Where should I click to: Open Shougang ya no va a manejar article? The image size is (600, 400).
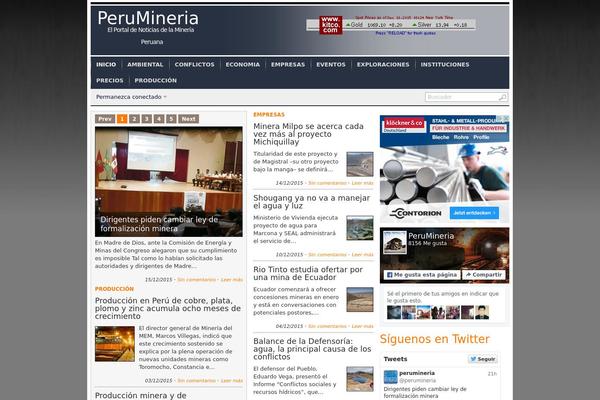click(x=311, y=202)
